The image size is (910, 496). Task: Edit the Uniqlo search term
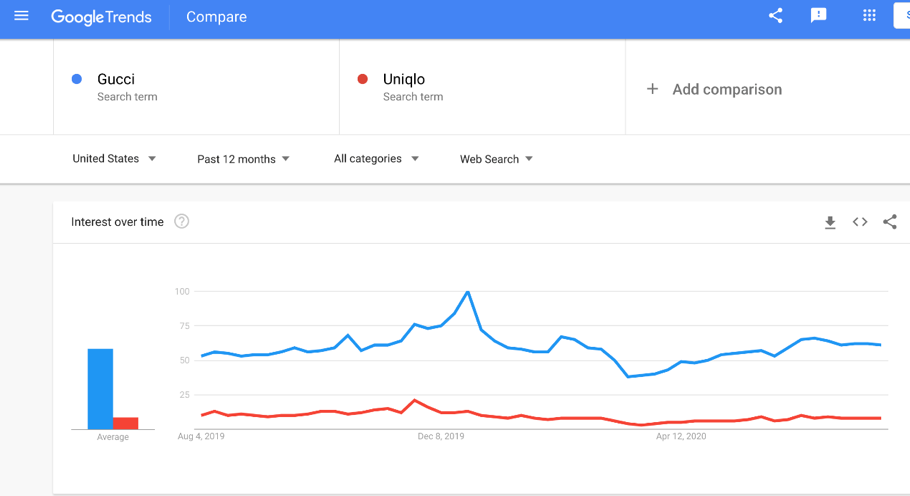pyautogui.click(x=404, y=79)
